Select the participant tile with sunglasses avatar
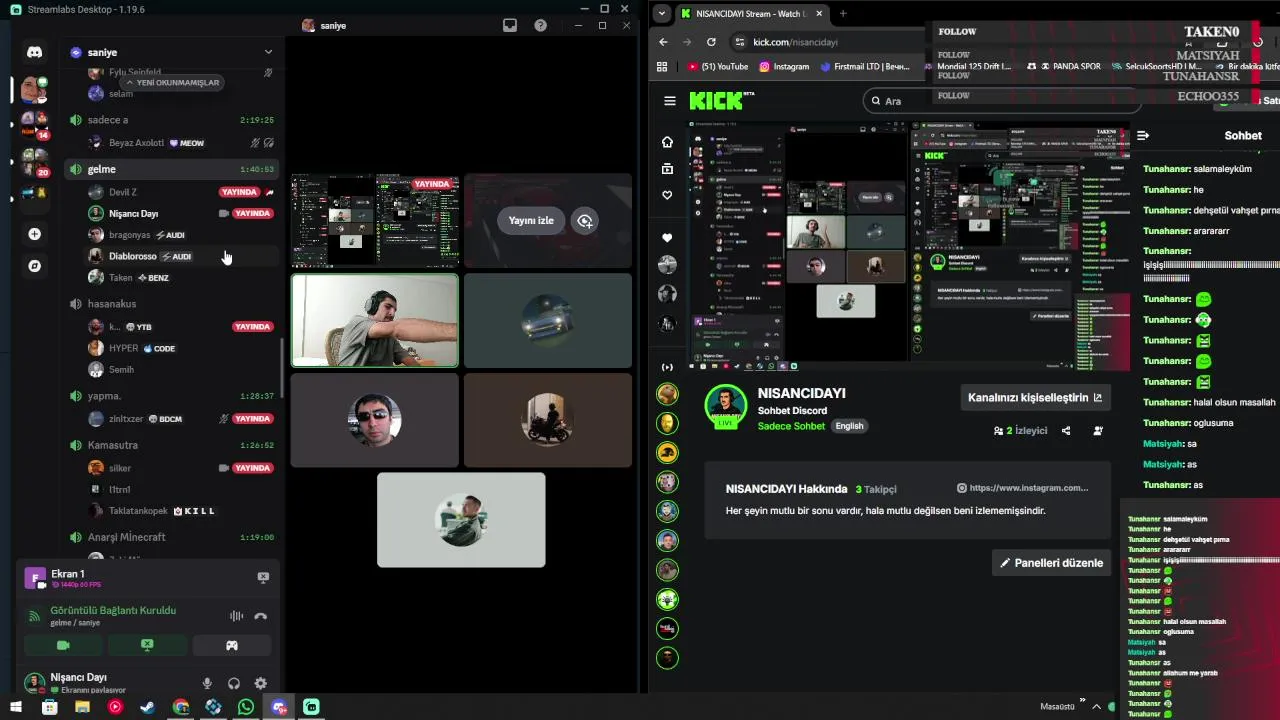 pyautogui.click(x=375, y=420)
